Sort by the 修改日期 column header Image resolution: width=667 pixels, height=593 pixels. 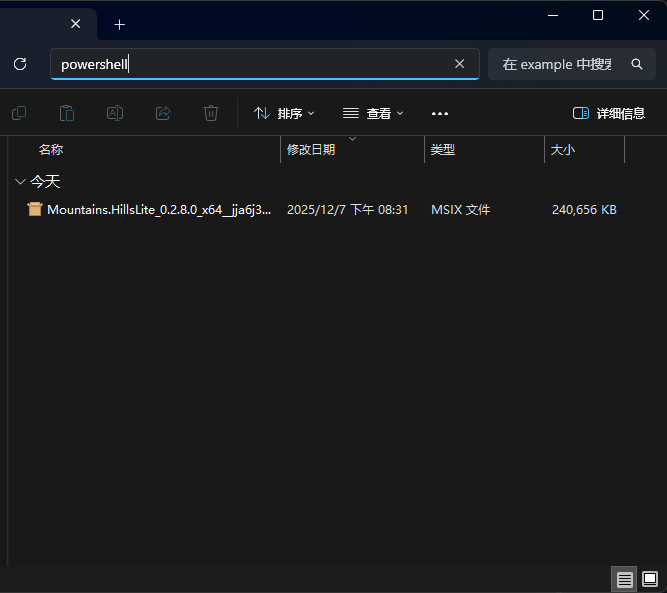click(x=311, y=150)
